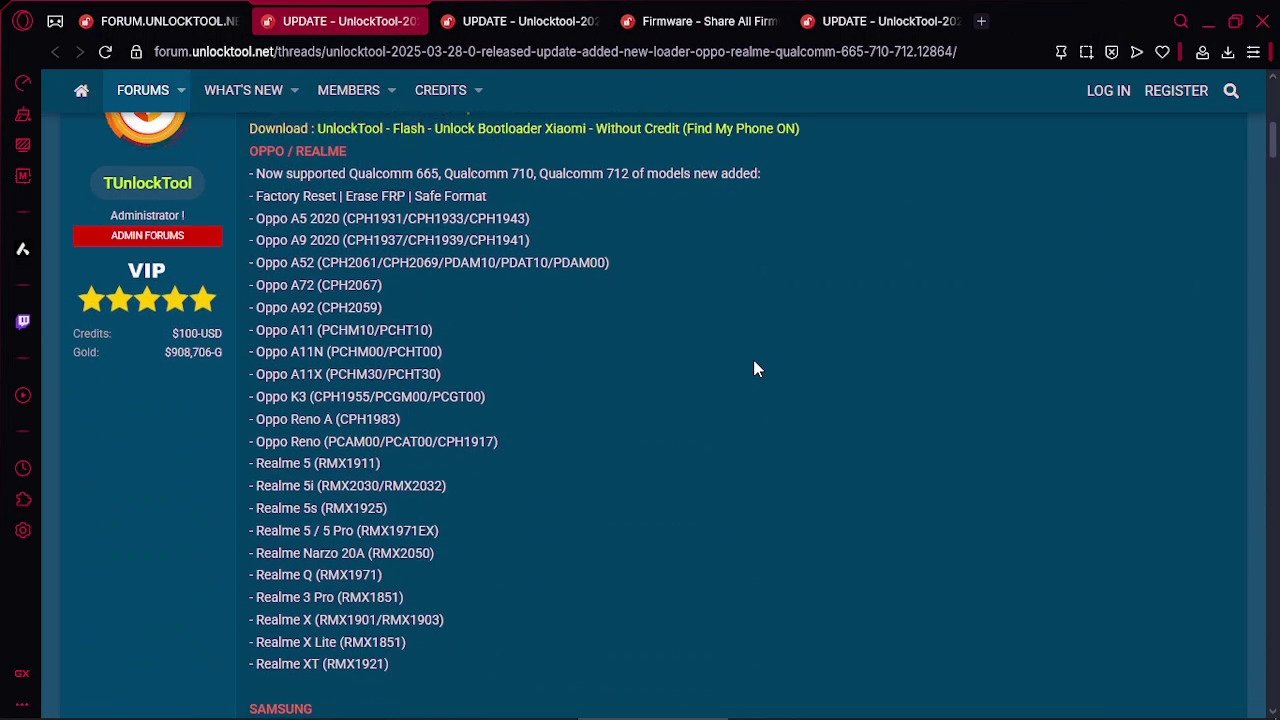Search open tabs with the magnifier icon
The image size is (1280, 720).
pyautogui.click(x=1181, y=21)
